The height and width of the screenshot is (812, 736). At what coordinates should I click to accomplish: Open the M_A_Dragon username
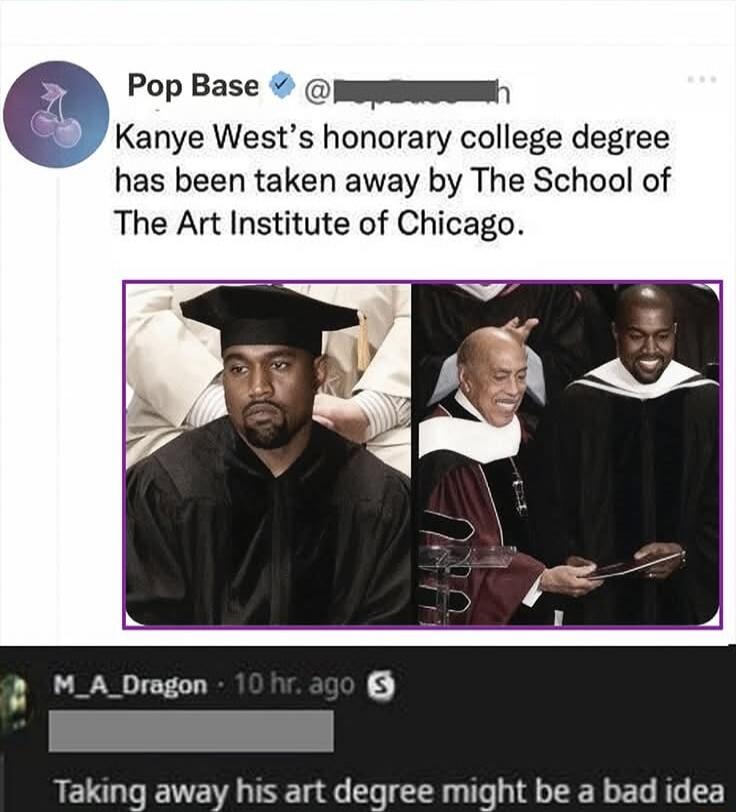[129, 685]
